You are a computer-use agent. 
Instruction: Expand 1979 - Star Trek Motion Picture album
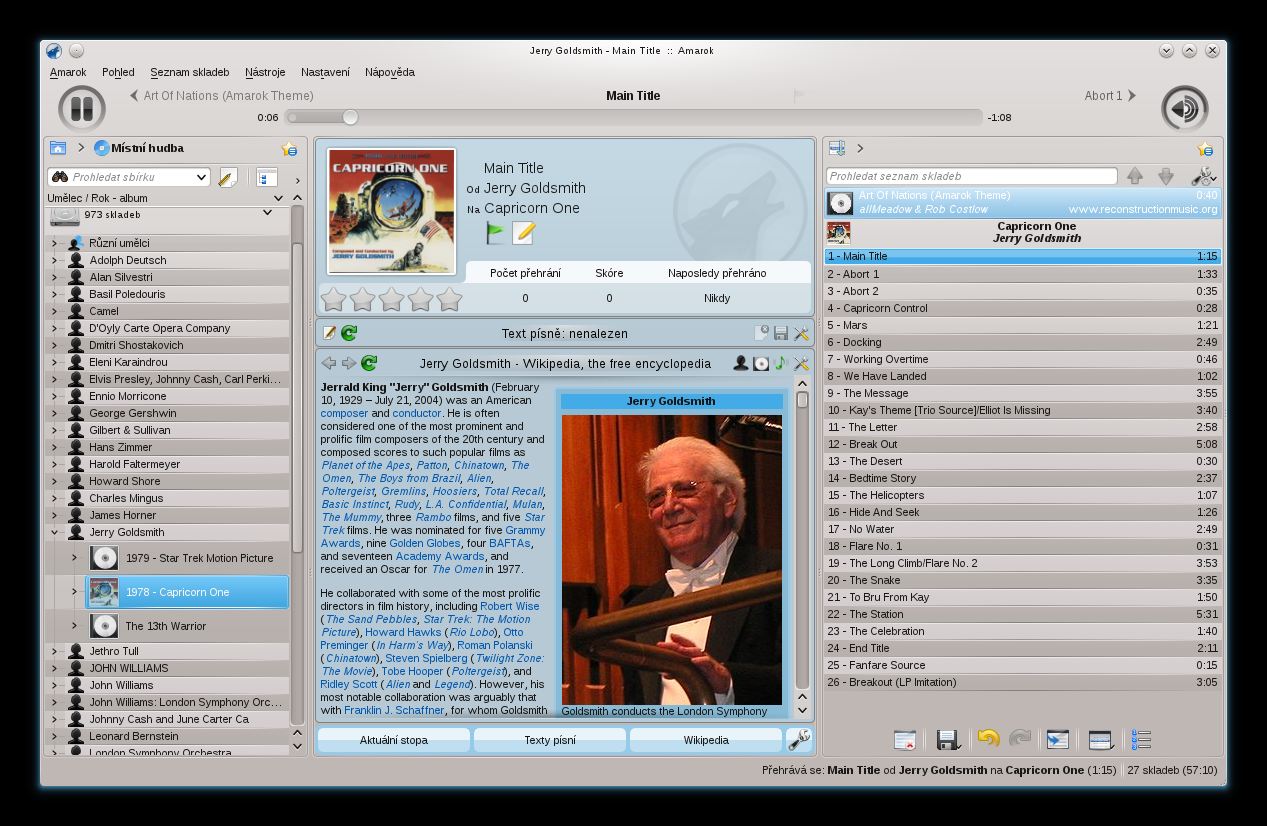pyautogui.click(x=74, y=557)
